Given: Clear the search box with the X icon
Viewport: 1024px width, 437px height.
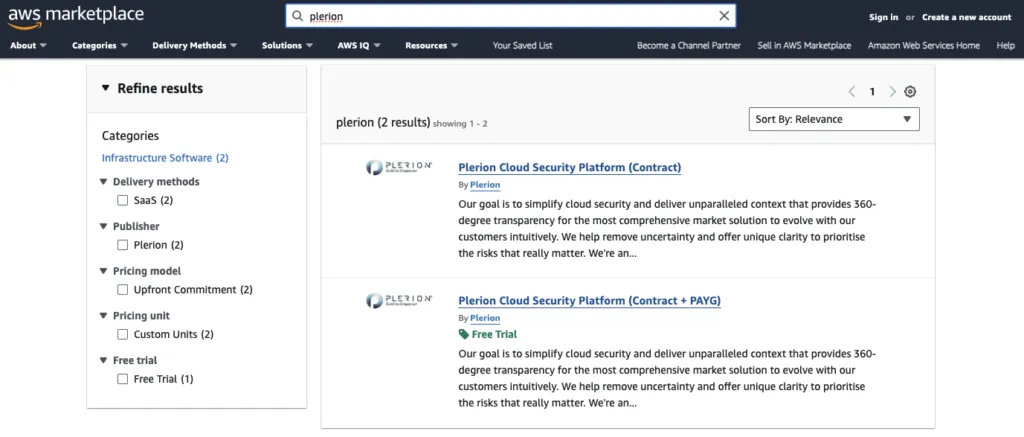Looking at the screenshot, I should click(x=724, y=16).
